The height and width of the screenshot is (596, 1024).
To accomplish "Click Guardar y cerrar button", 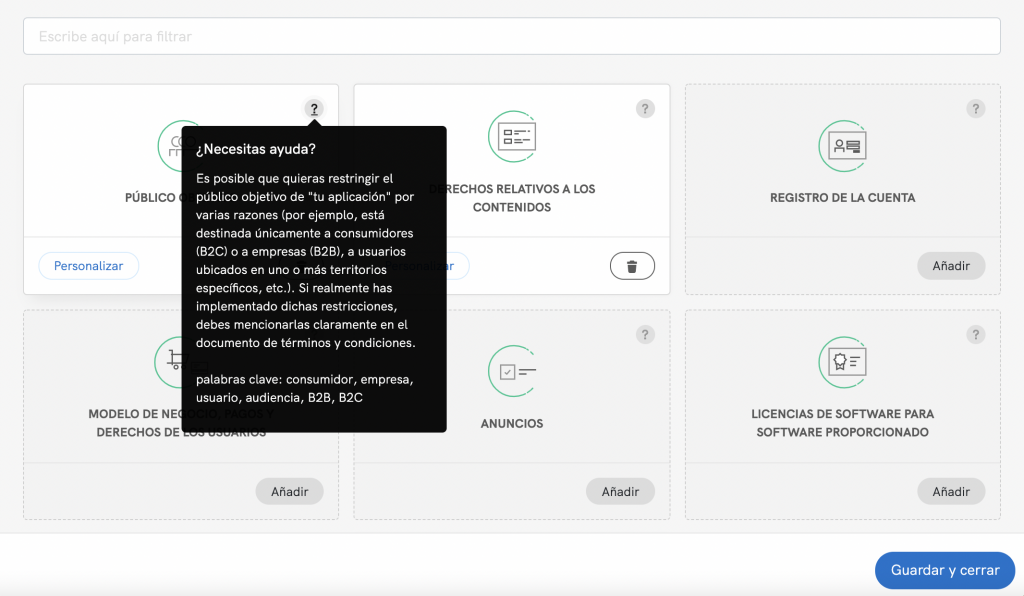I will click(x=944, y=570).
